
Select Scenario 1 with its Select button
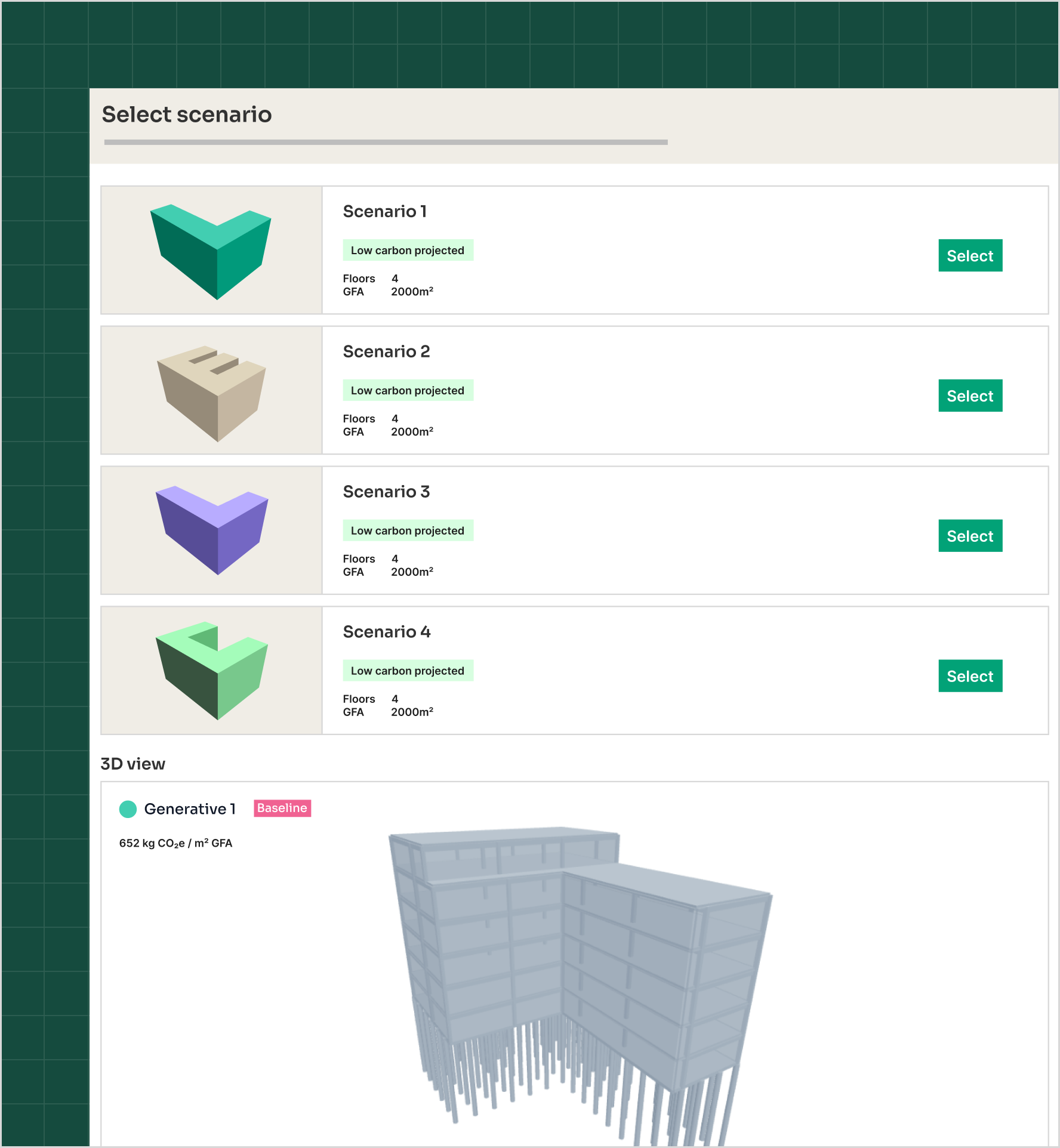(970, 255)
